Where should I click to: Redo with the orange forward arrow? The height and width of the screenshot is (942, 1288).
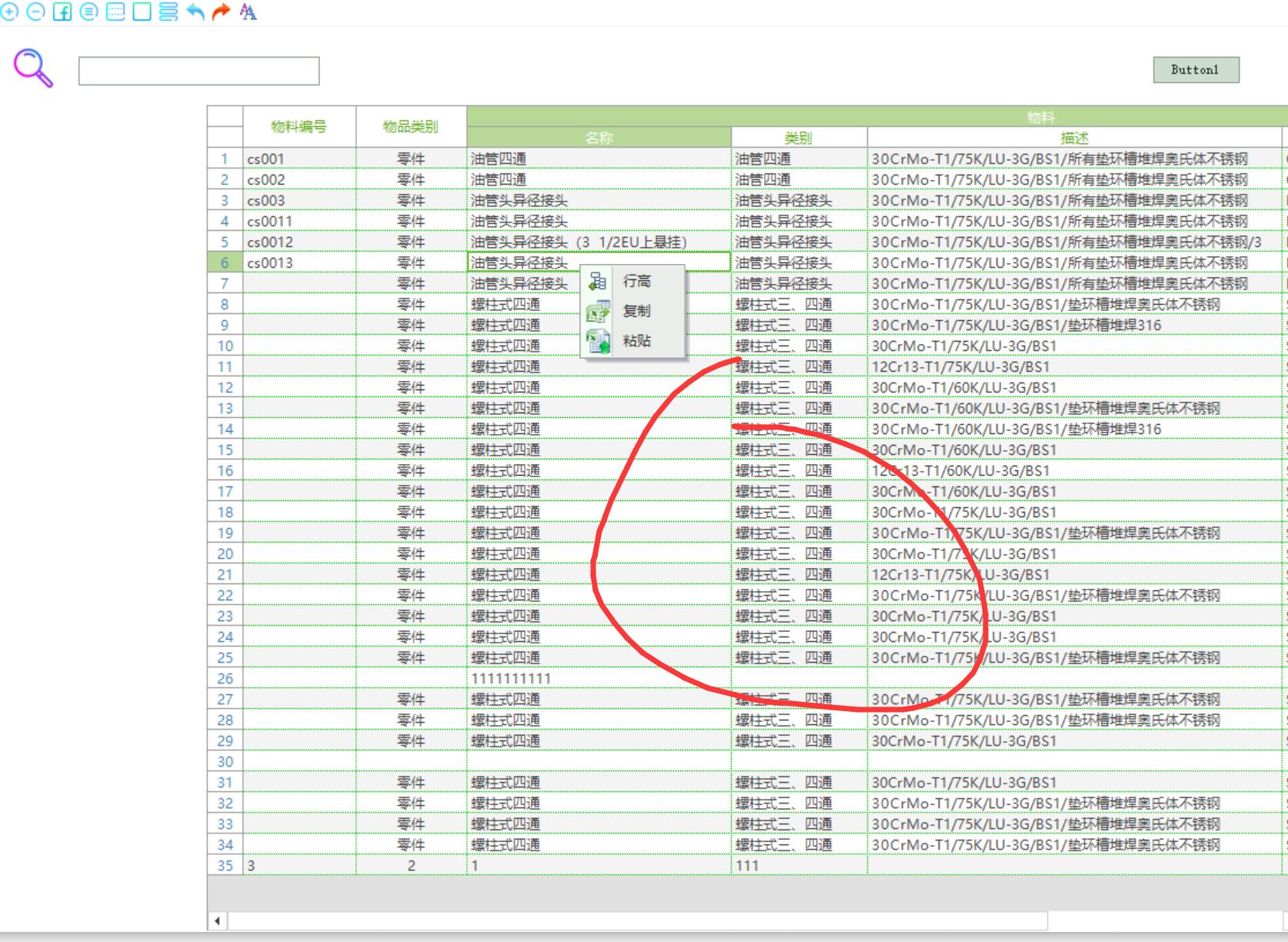(222, 12)
